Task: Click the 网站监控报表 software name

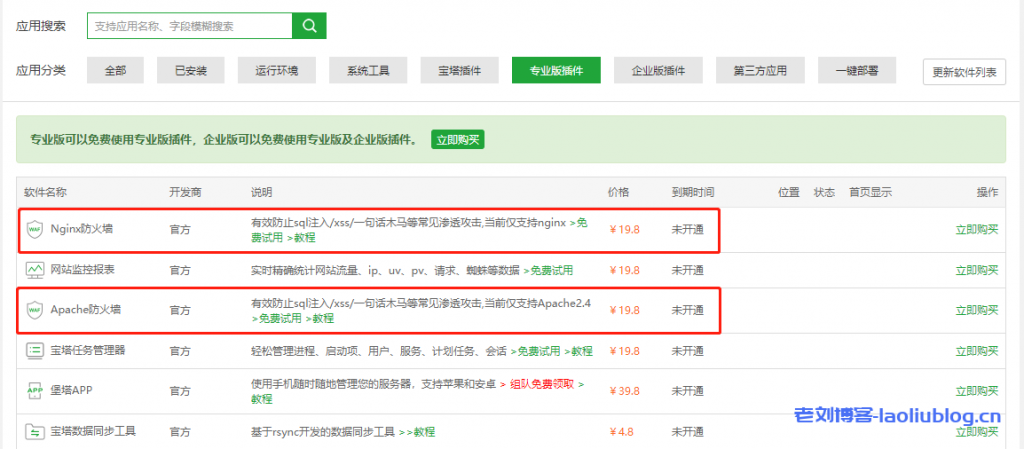Action: (x=82, y=270)
